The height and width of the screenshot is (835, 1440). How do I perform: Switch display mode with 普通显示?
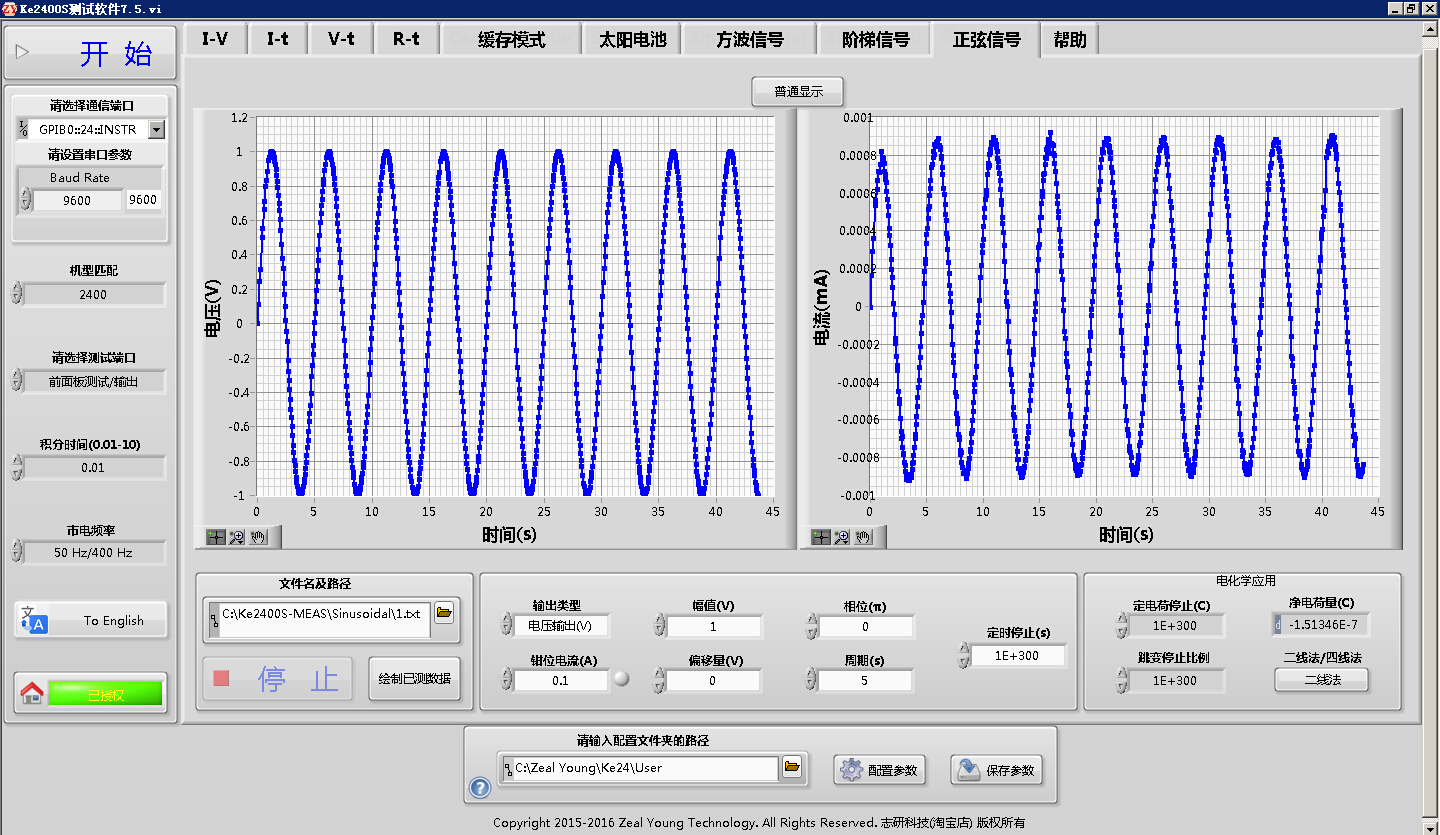(798, 91)
